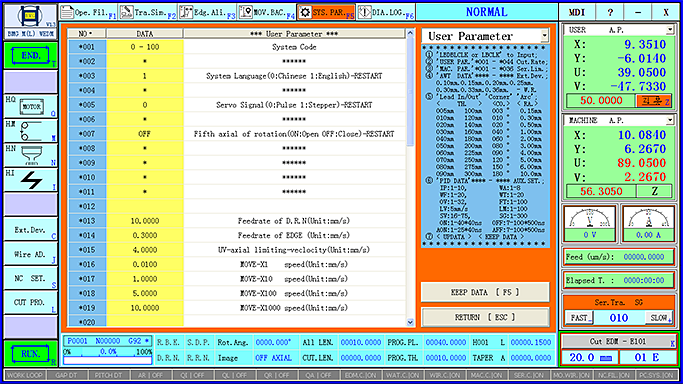Click KEEP DATA [F5] button

tap(485, 292)
